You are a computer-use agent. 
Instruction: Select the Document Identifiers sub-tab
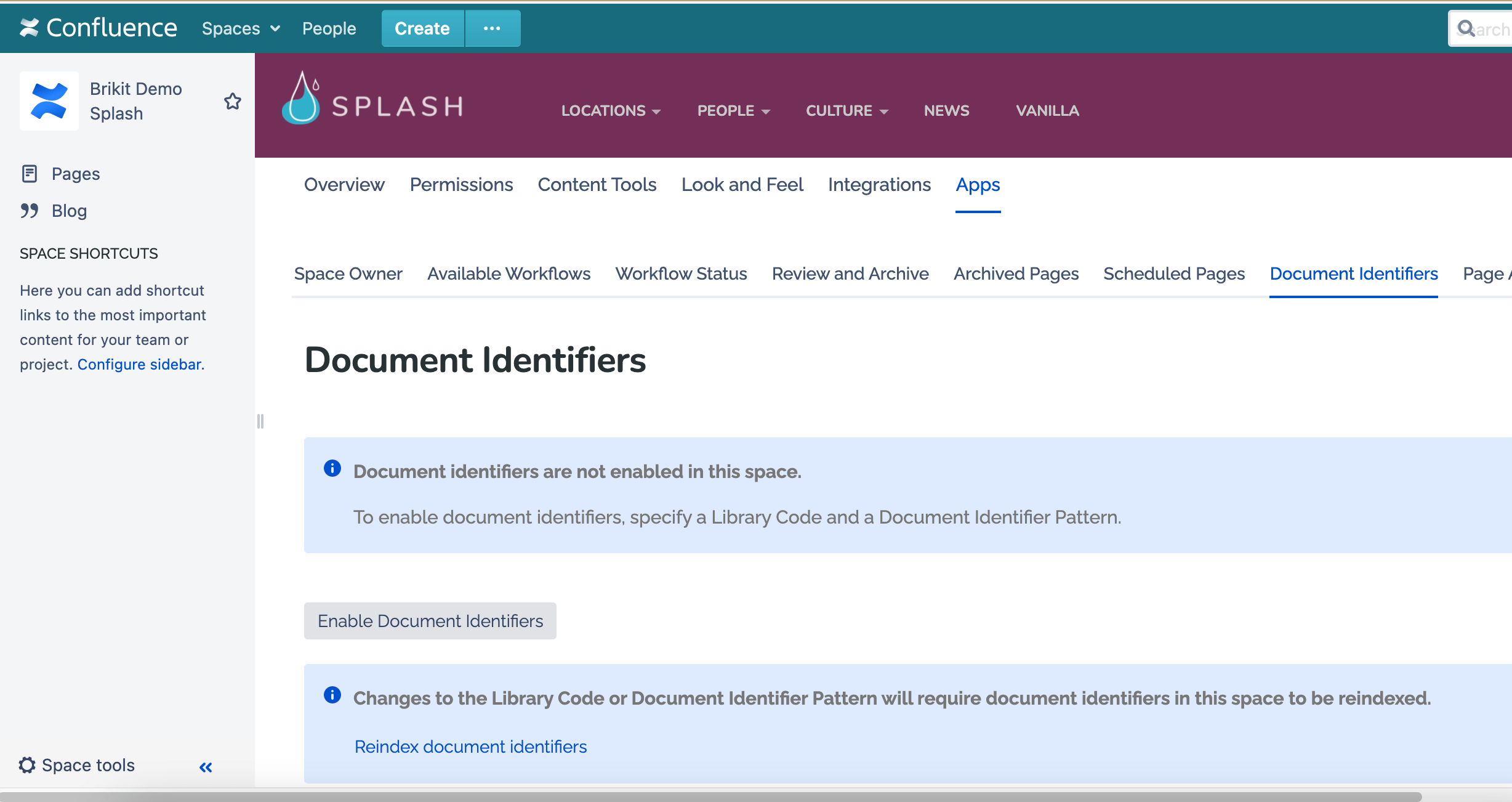1354,273
